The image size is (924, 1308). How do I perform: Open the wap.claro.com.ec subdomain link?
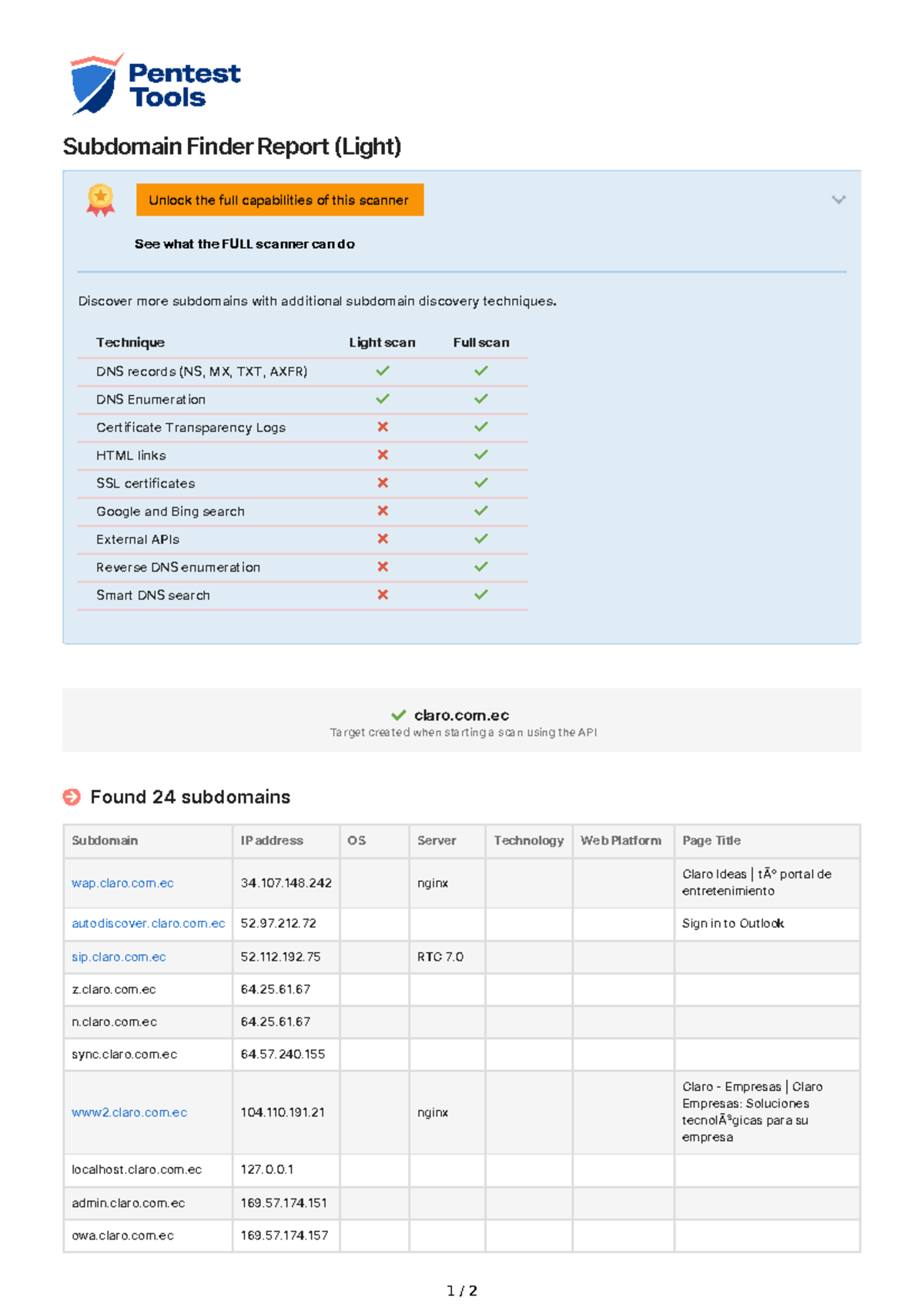point(122,884)
